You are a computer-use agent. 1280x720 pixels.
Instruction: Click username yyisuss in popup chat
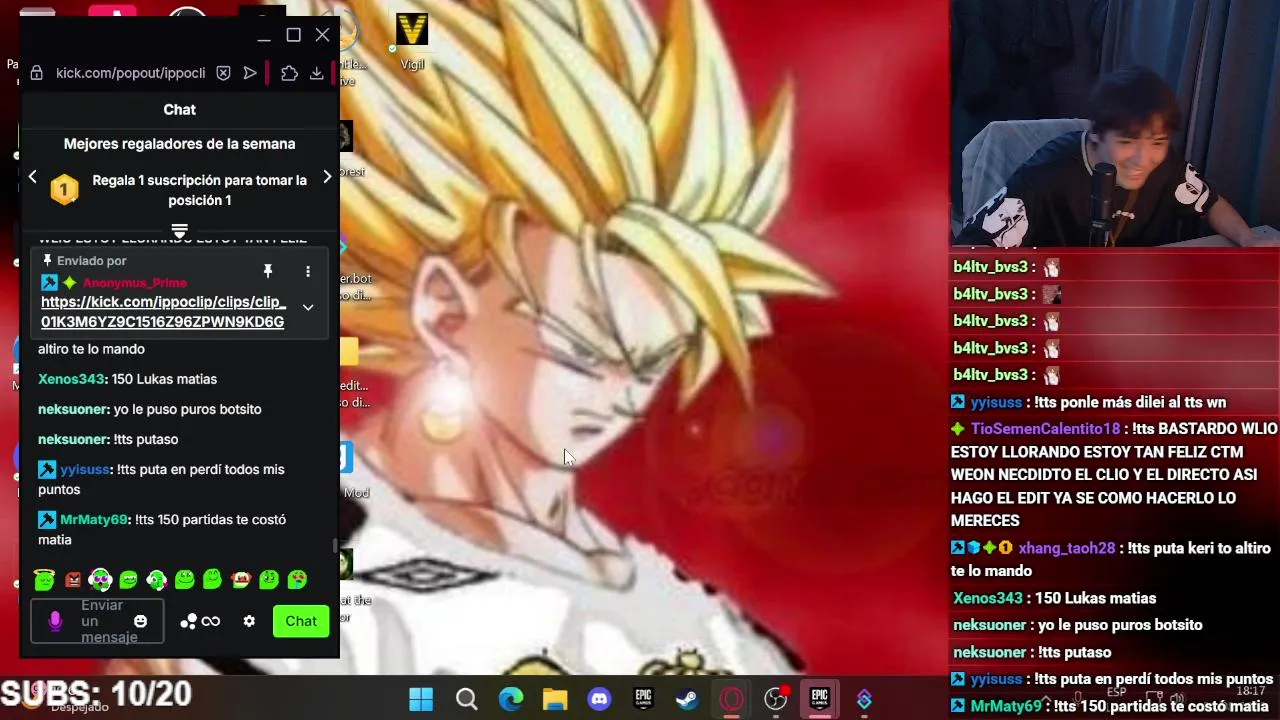pyautogui.click(x=84, y=469)
